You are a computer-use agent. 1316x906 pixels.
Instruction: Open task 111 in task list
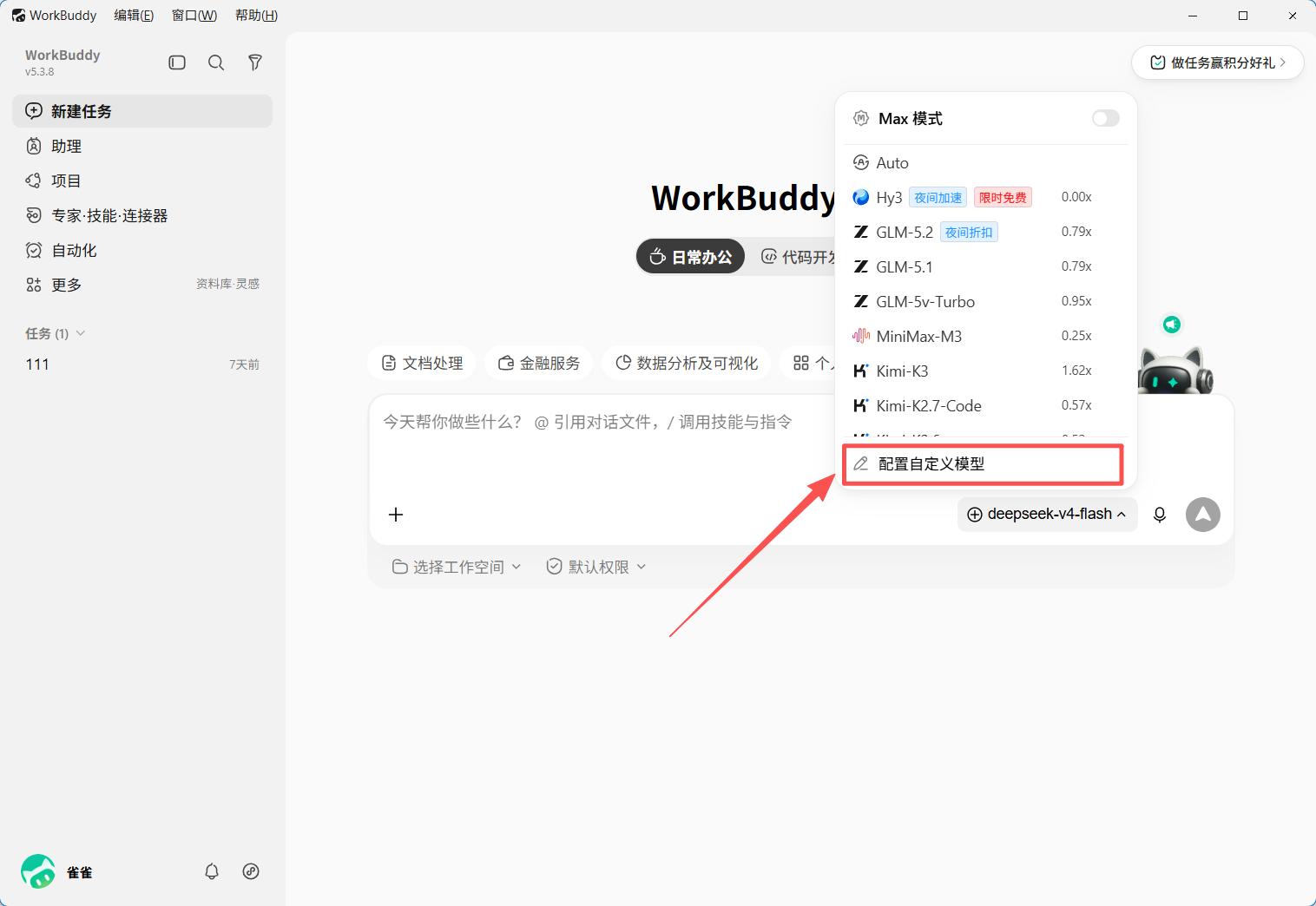coord(142,364)
